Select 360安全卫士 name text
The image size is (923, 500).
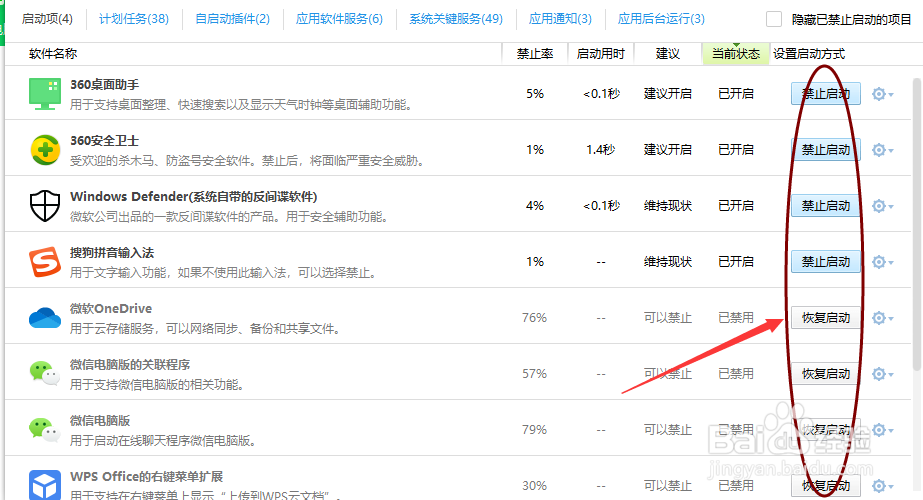coord(104,140)
